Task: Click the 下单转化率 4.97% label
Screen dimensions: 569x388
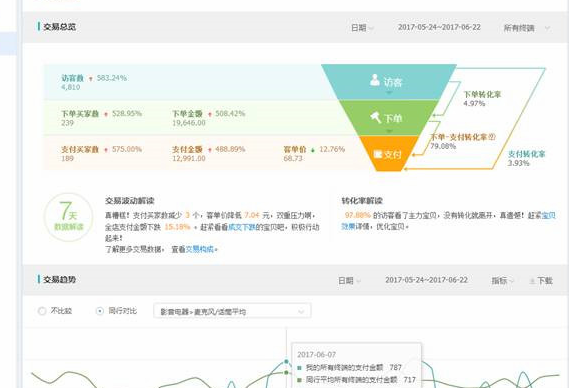Action: 482,99
